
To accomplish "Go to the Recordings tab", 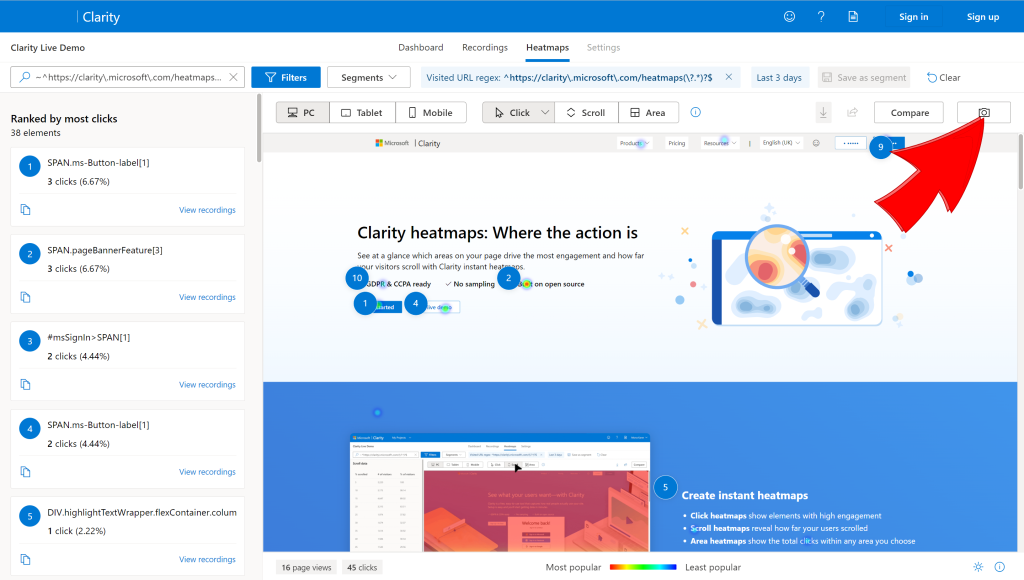I will point(485,48).
